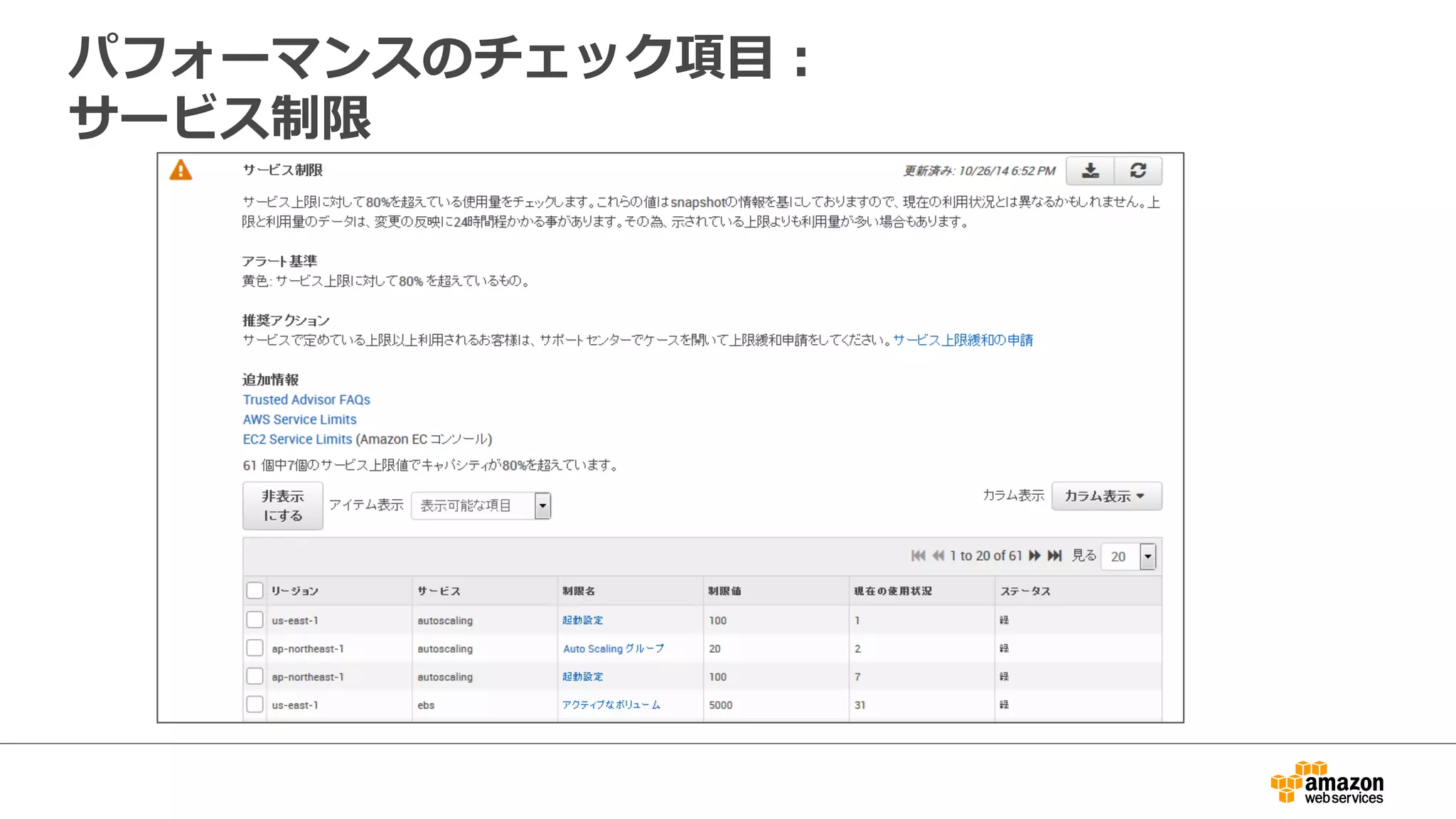Check ap-northeast-1 起動設定 row checkbox

(255, 677)
